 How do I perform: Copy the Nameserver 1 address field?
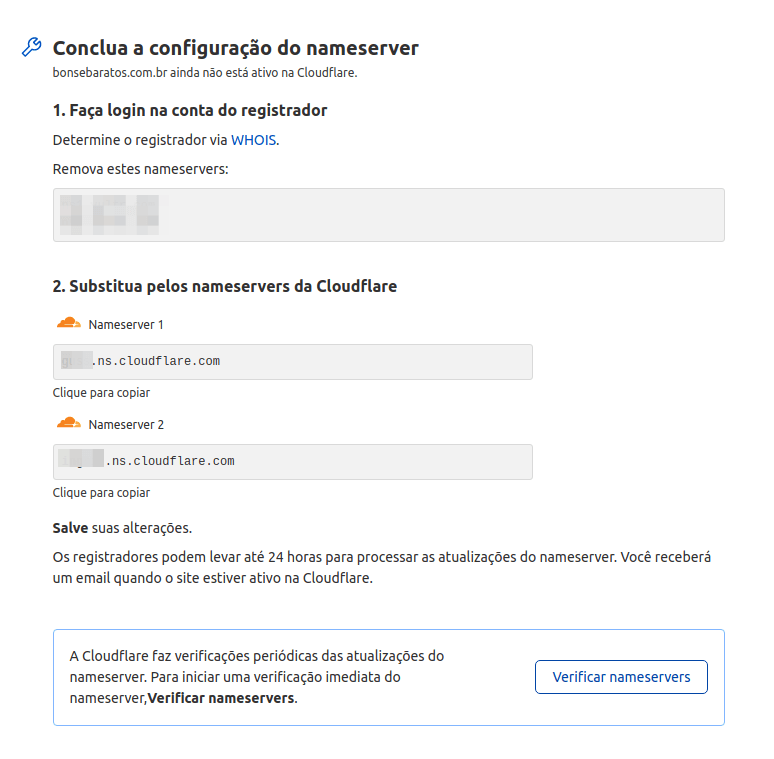click(x=292, y=361)
